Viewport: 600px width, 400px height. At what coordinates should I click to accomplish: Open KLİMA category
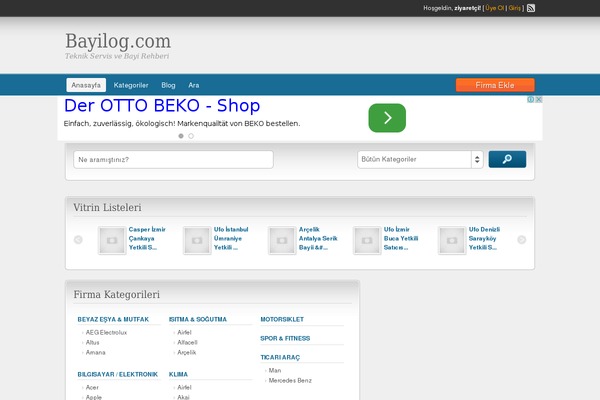tap(178, 374)
